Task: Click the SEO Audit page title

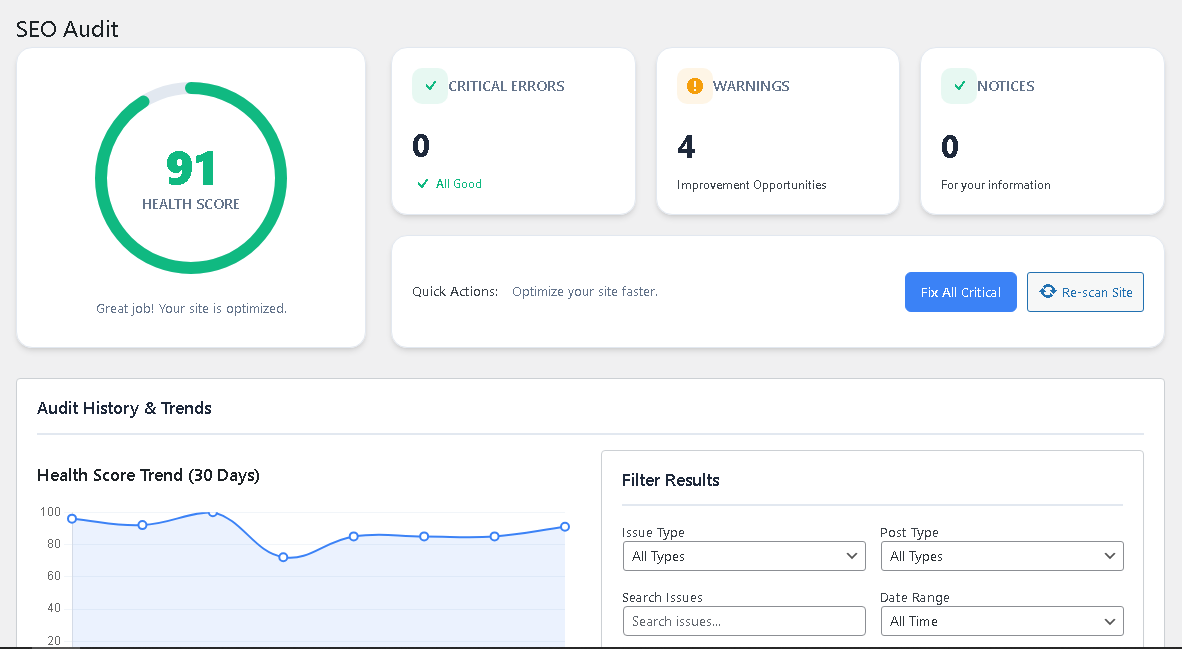Action: coord(66,30)
